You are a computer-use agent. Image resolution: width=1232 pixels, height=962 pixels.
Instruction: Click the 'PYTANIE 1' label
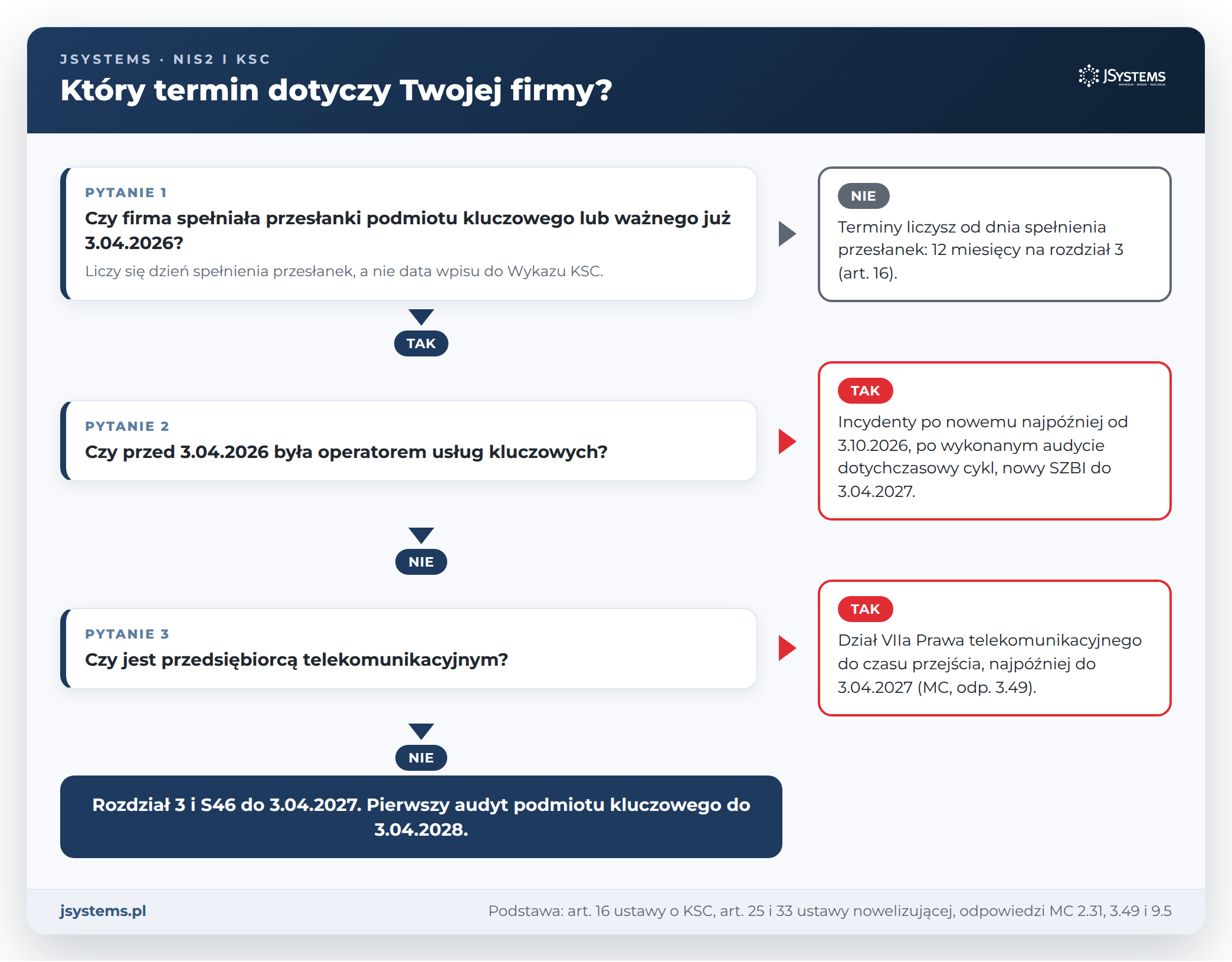pos(126,192)
